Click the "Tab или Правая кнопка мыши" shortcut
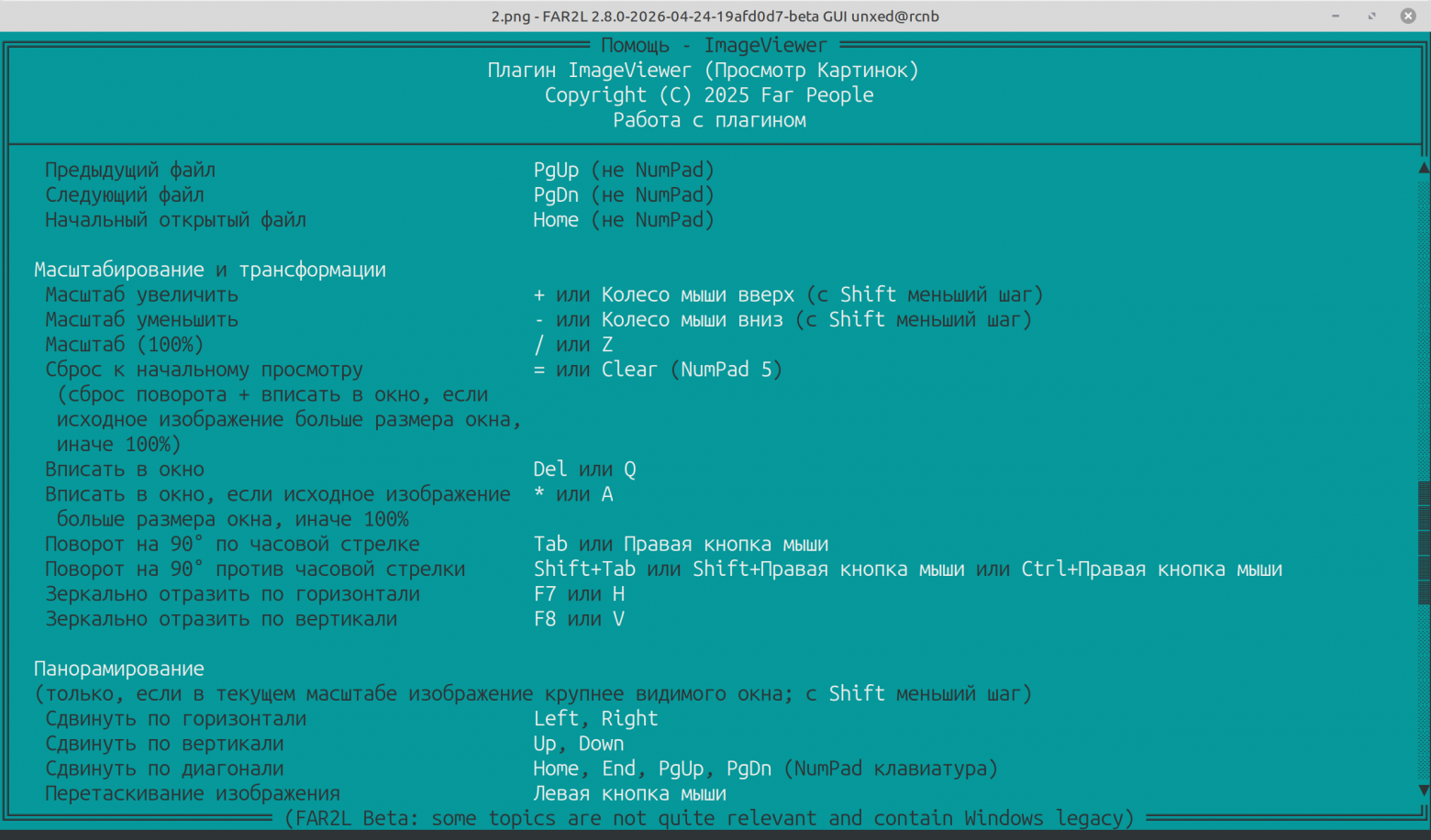This screenshot has height=840, width=1431. click(681, 544)
